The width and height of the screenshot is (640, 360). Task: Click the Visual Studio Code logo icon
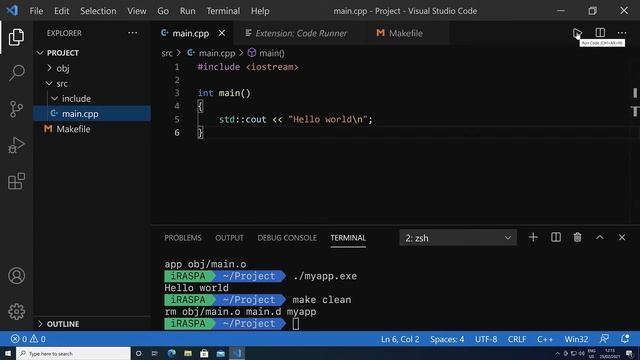tap(12, 11)
